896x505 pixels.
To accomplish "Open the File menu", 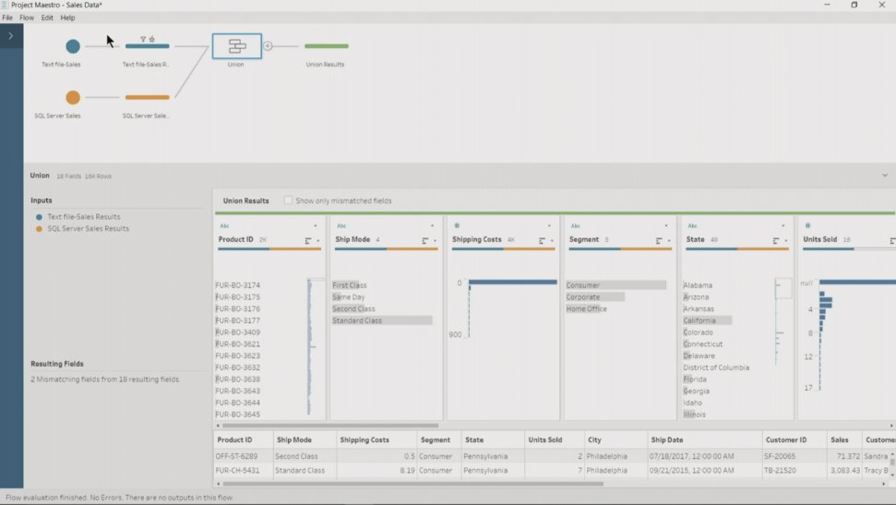I will click(7, 18).
